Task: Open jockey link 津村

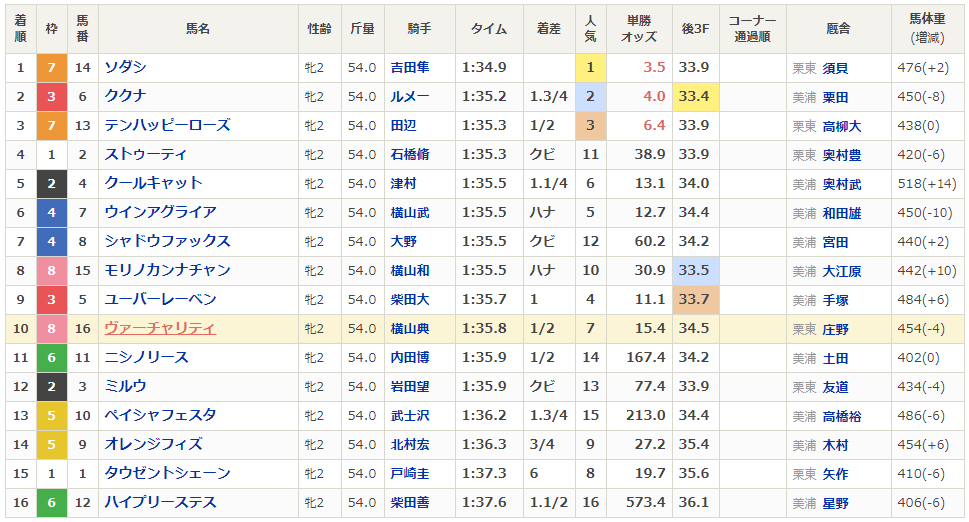Action: pos(404,183)
